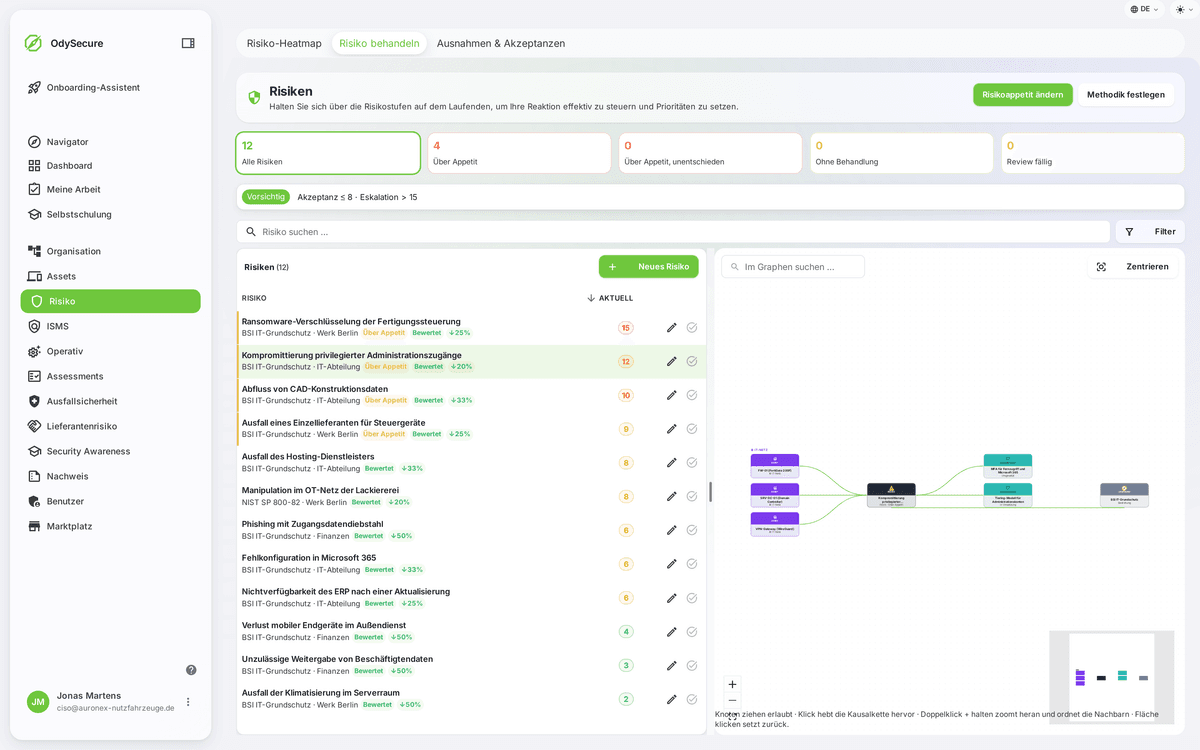Screen dimensions: 1200x750
Task: Open the user menu next to Jonas Martens
Action: (x=188, y=702)
